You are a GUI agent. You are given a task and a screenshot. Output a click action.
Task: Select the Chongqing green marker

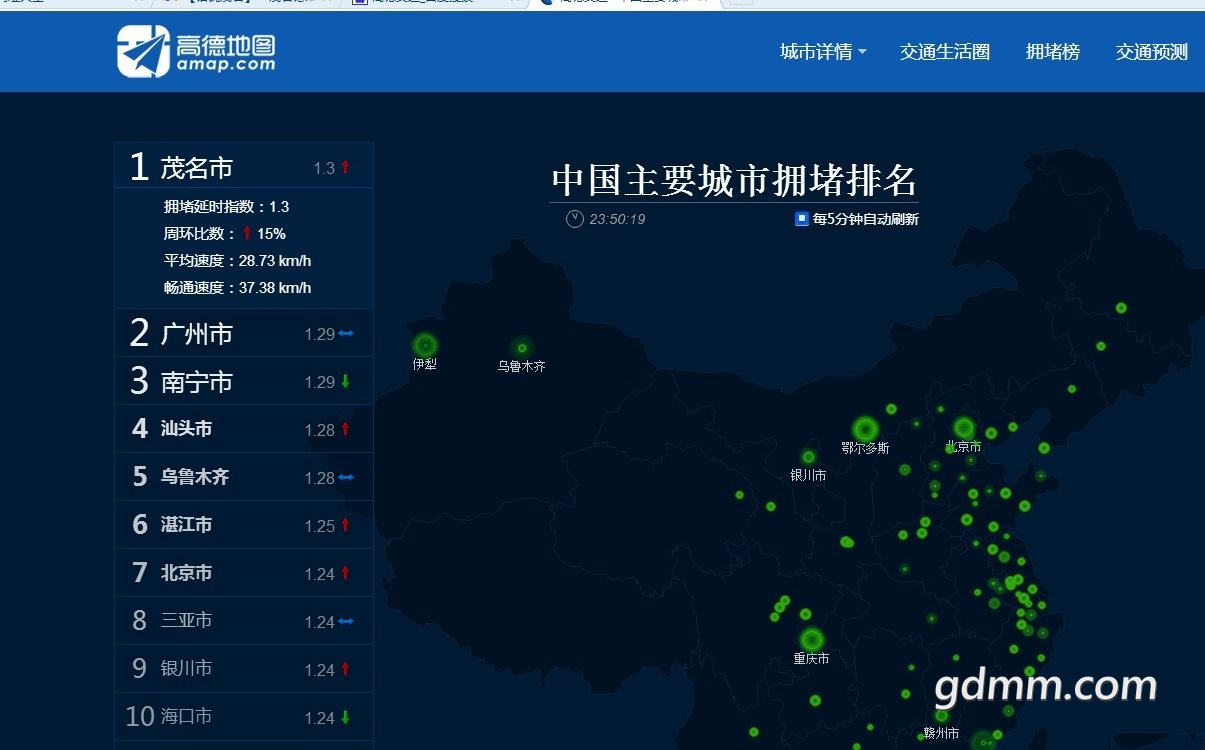point(811,639)
